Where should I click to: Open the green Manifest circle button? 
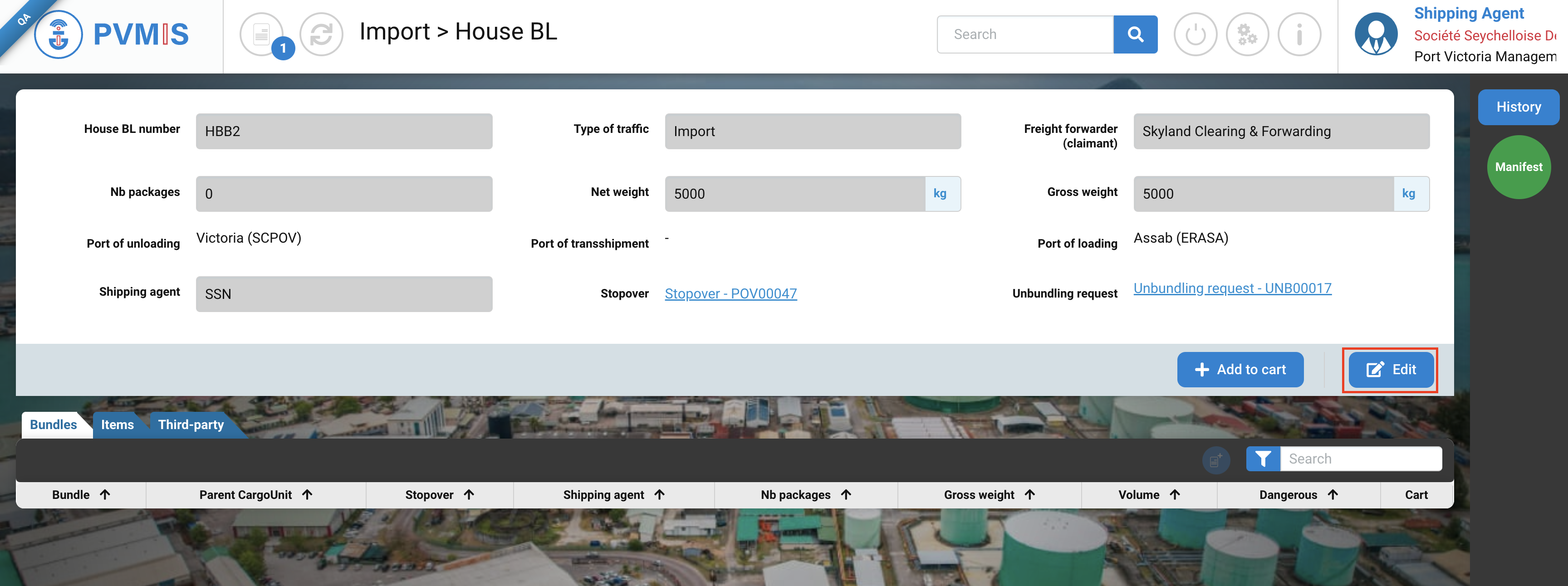1518,167
